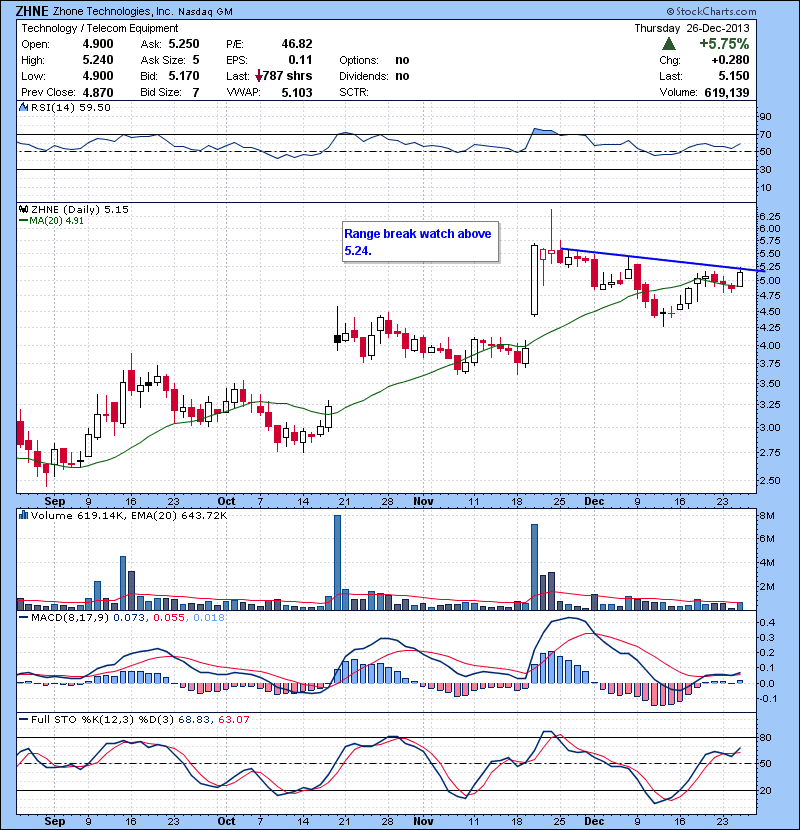
Task: Click the RSI(14) indicator icon
Action: 24,107
